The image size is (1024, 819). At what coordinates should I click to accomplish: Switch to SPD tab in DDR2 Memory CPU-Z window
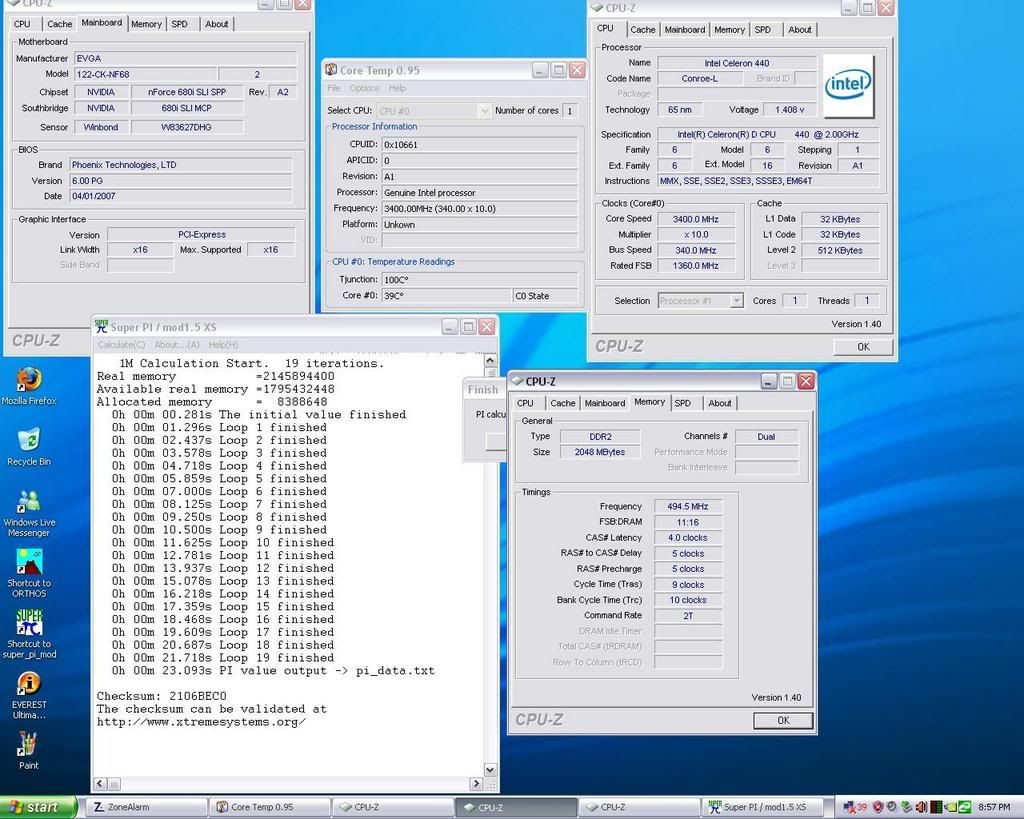682,404
